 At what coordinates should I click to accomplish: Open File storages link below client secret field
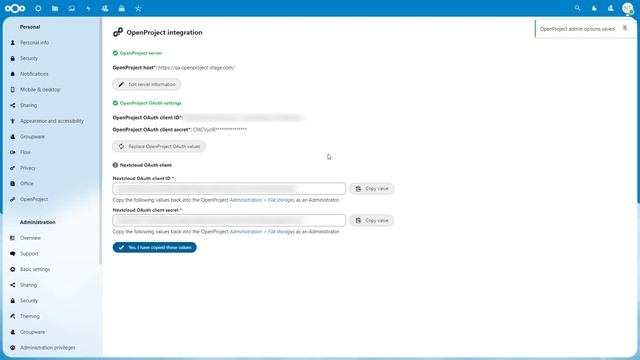click(x=262, y=232)
